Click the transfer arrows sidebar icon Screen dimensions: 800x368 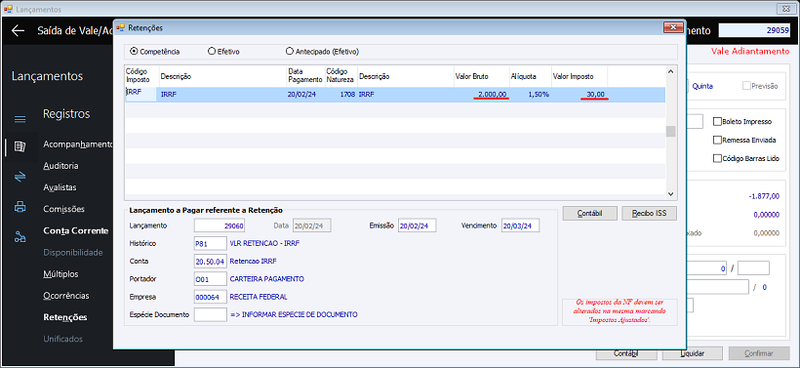20,177
